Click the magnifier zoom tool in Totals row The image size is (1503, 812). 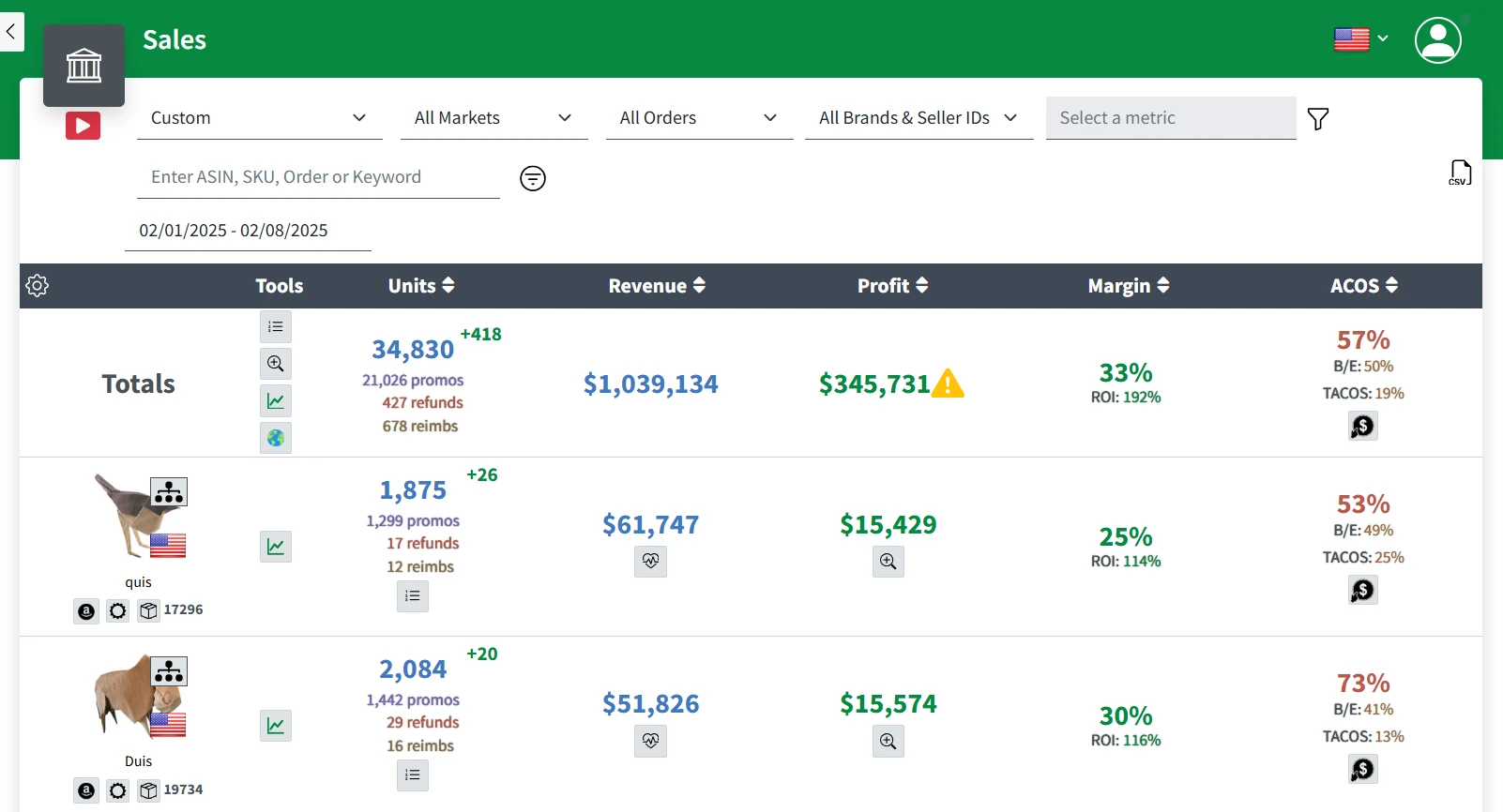pyautogui.click(x=276, y=364)
